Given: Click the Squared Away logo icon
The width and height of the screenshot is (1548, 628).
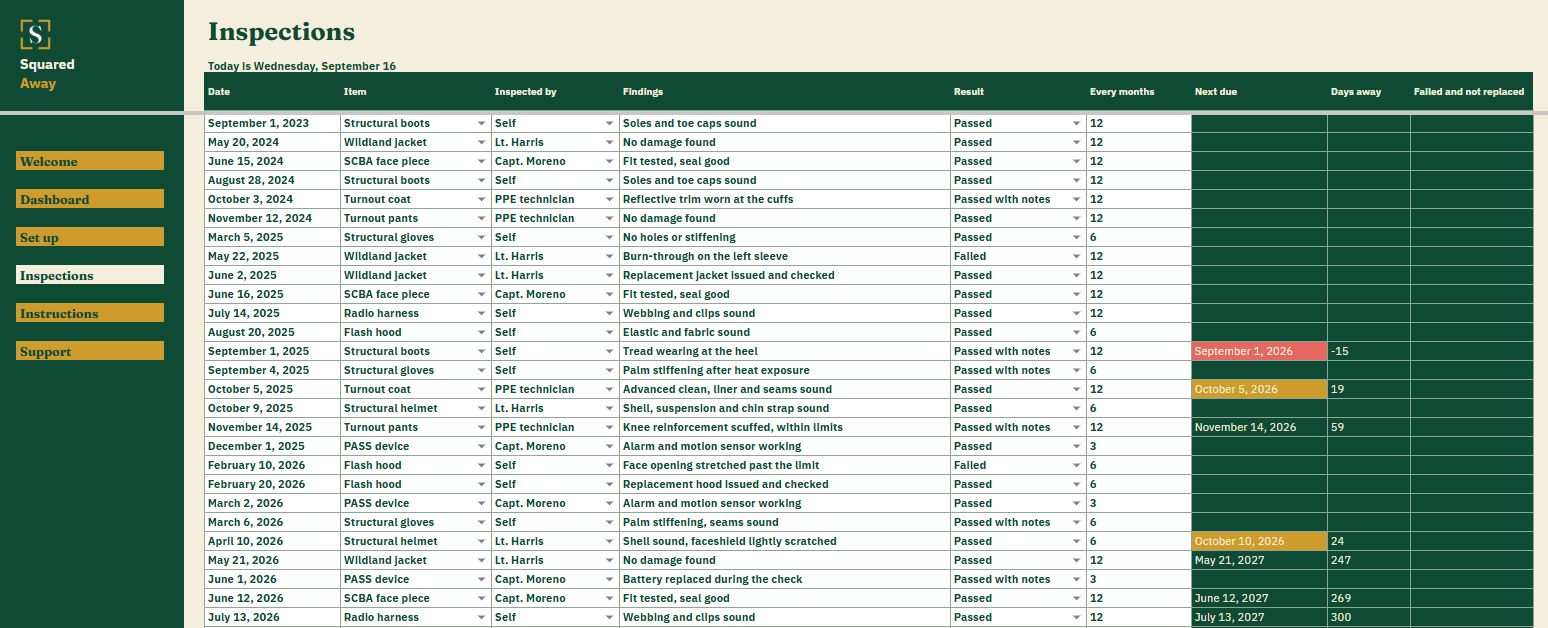Looking at the screenshot, I should (36, 35).
